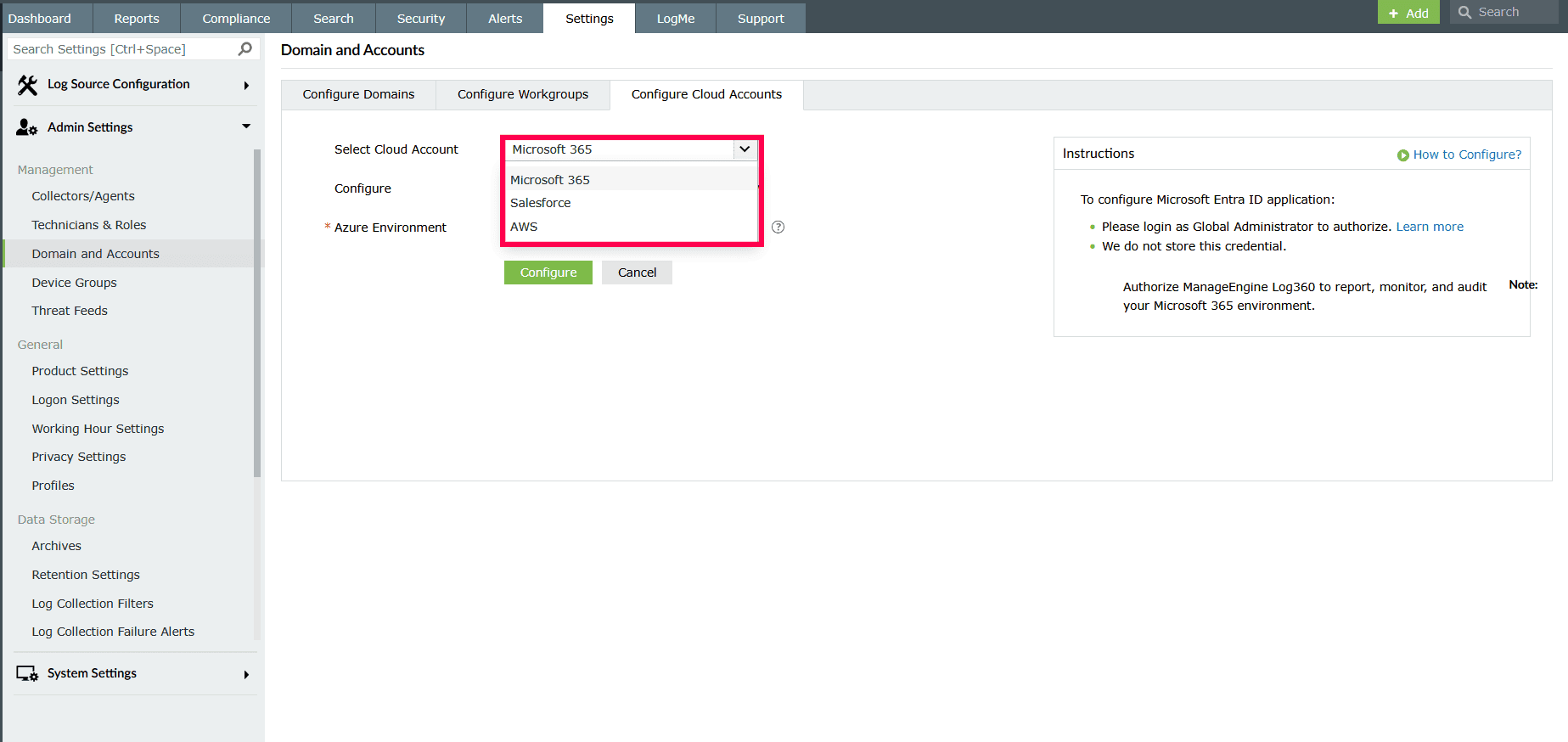Choose Microsoft 365 from the dropdown list

click(631, 180)
